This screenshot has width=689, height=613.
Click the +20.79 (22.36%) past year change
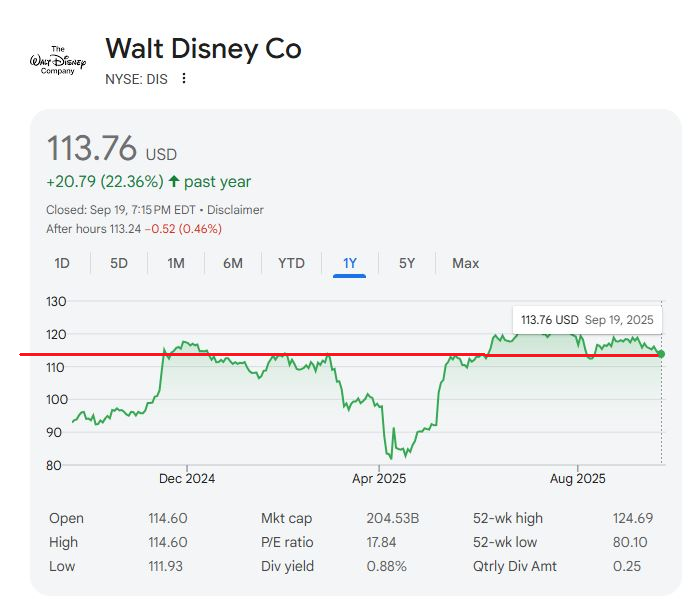(149, 181)
